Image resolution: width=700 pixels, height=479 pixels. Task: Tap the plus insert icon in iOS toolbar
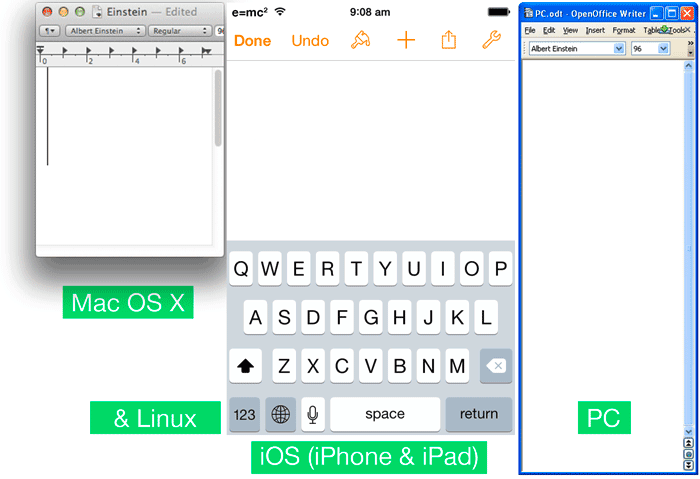tap(406, 40)
